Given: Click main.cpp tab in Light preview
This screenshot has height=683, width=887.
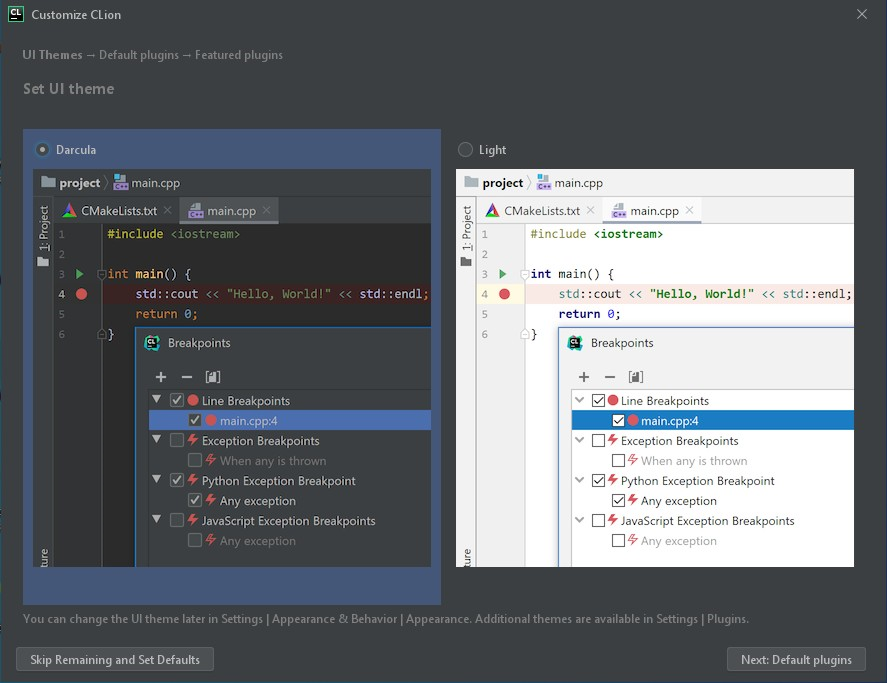Looking at the screenshot, I should (652, 211).
